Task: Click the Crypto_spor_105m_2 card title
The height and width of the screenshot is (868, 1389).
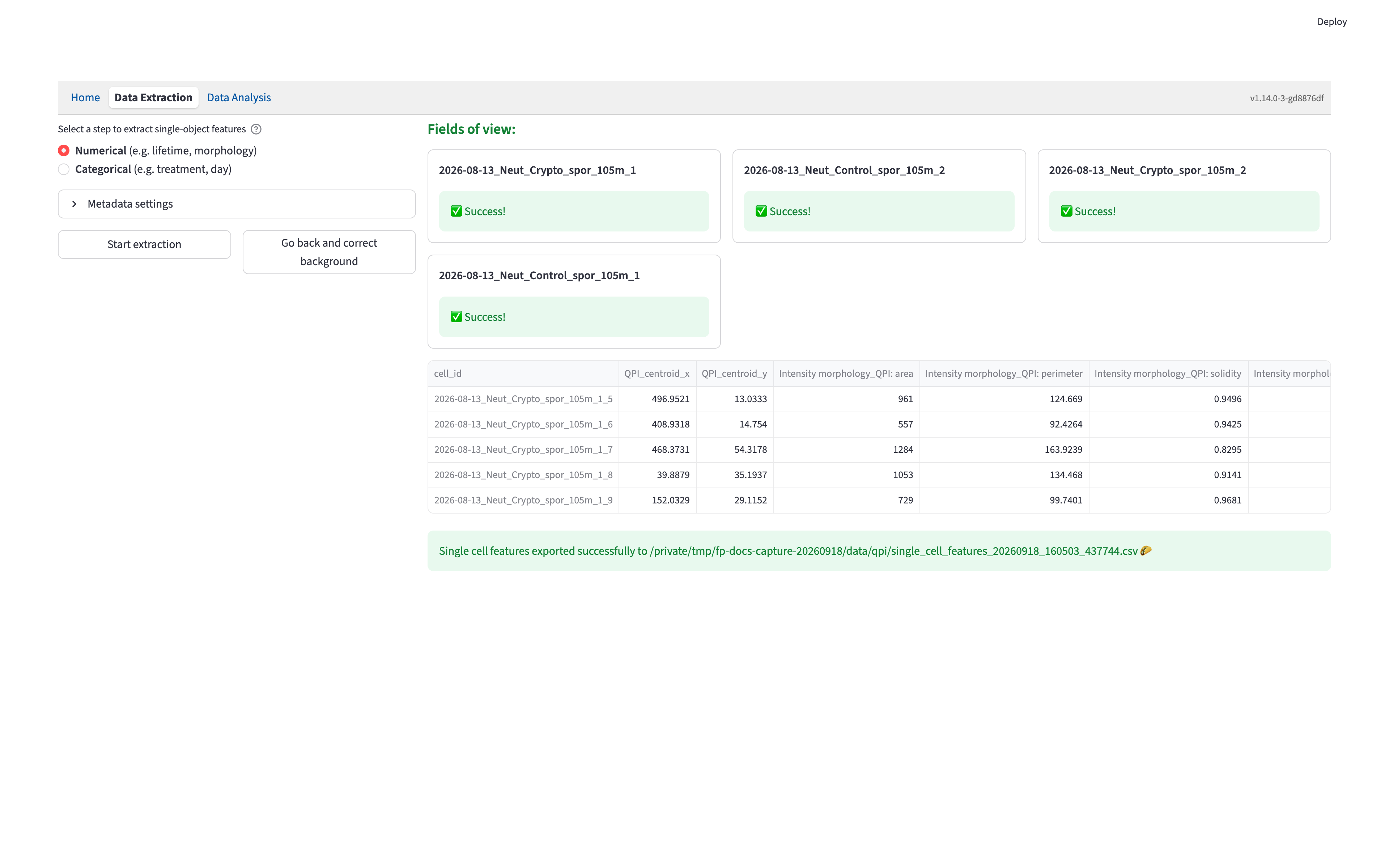Action: 1147,170
